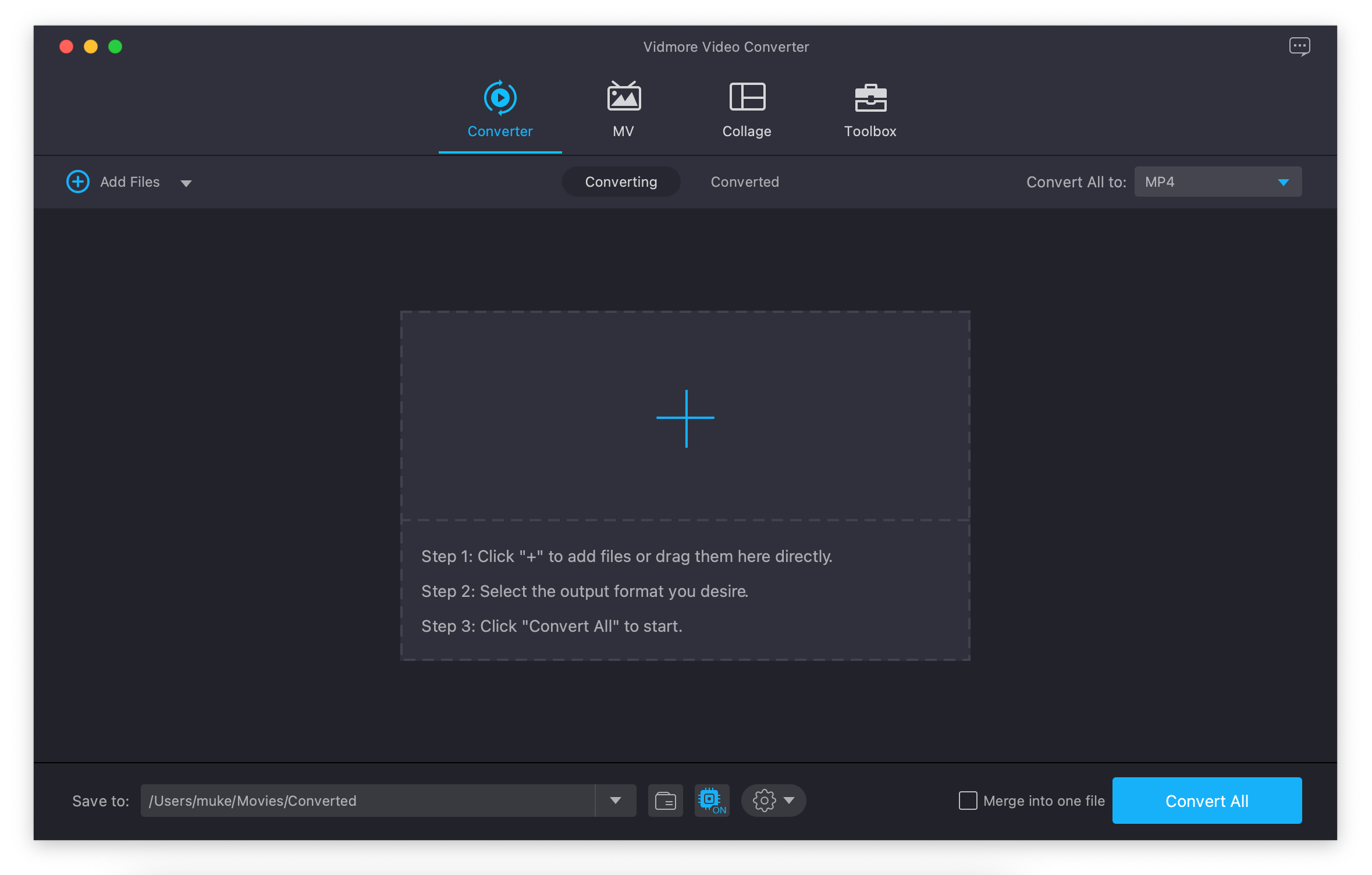
Task: Expand the save location history dropdown
Action: (616, 800)
